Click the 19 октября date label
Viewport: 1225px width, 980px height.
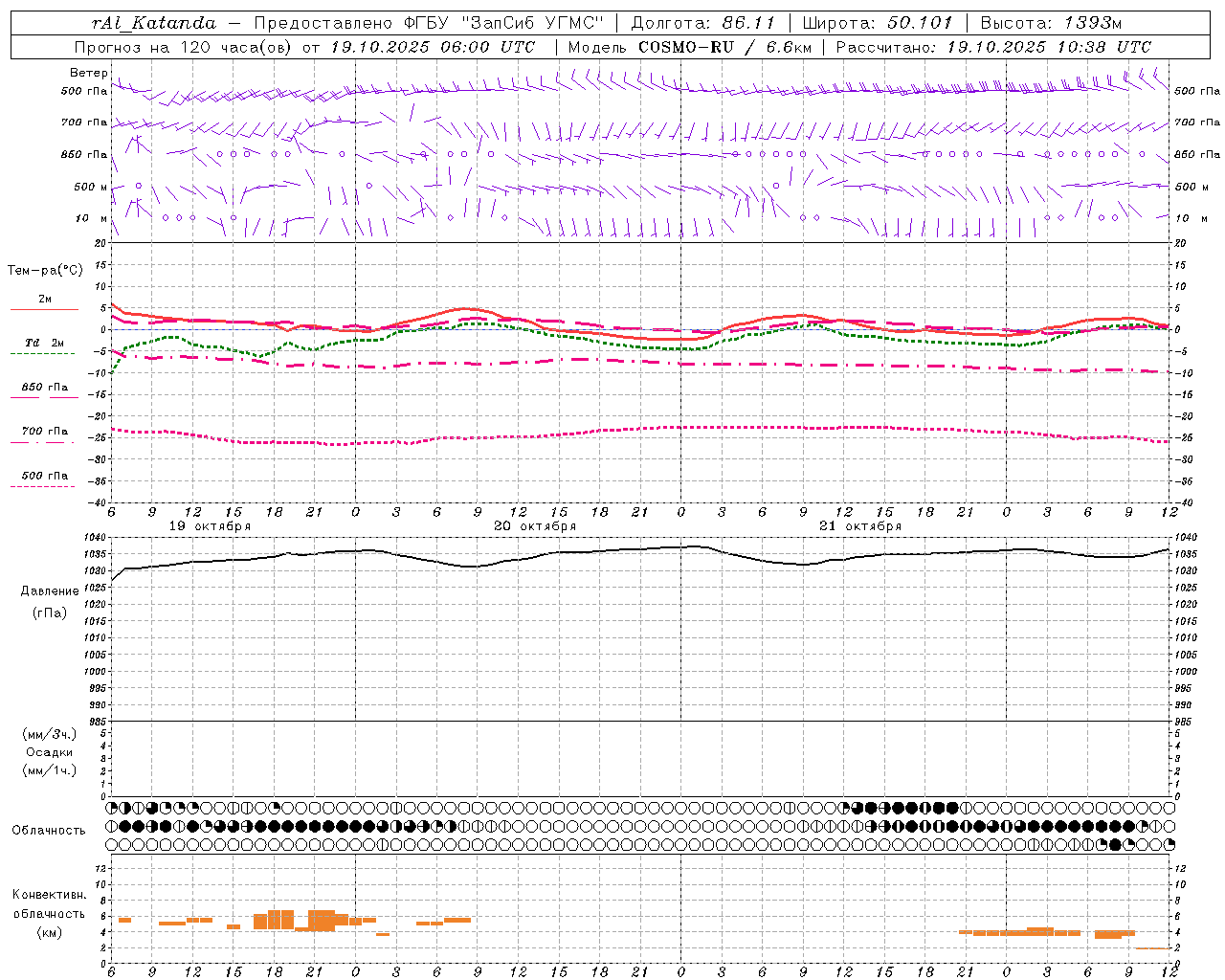point(210,526)
